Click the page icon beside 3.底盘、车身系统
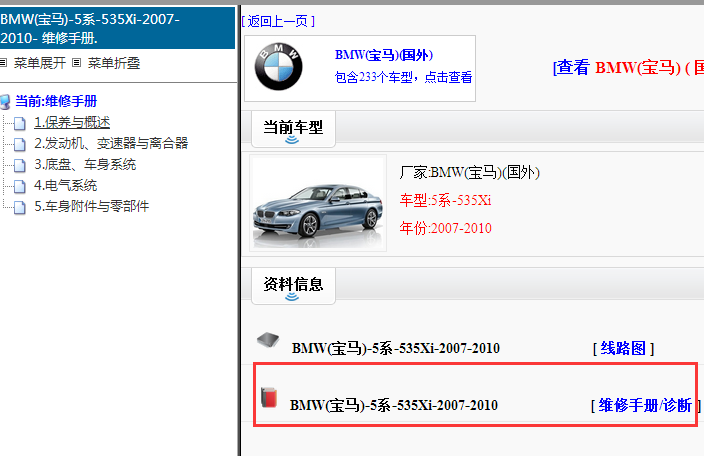 click(19, 165)
